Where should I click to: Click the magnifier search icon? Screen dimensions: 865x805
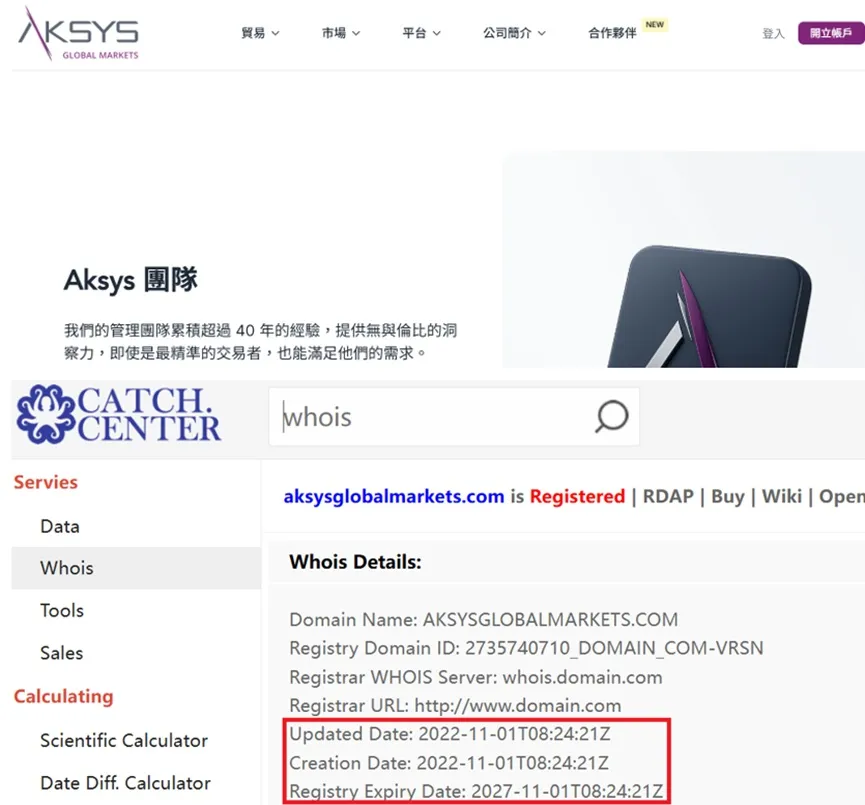point(611,417)
